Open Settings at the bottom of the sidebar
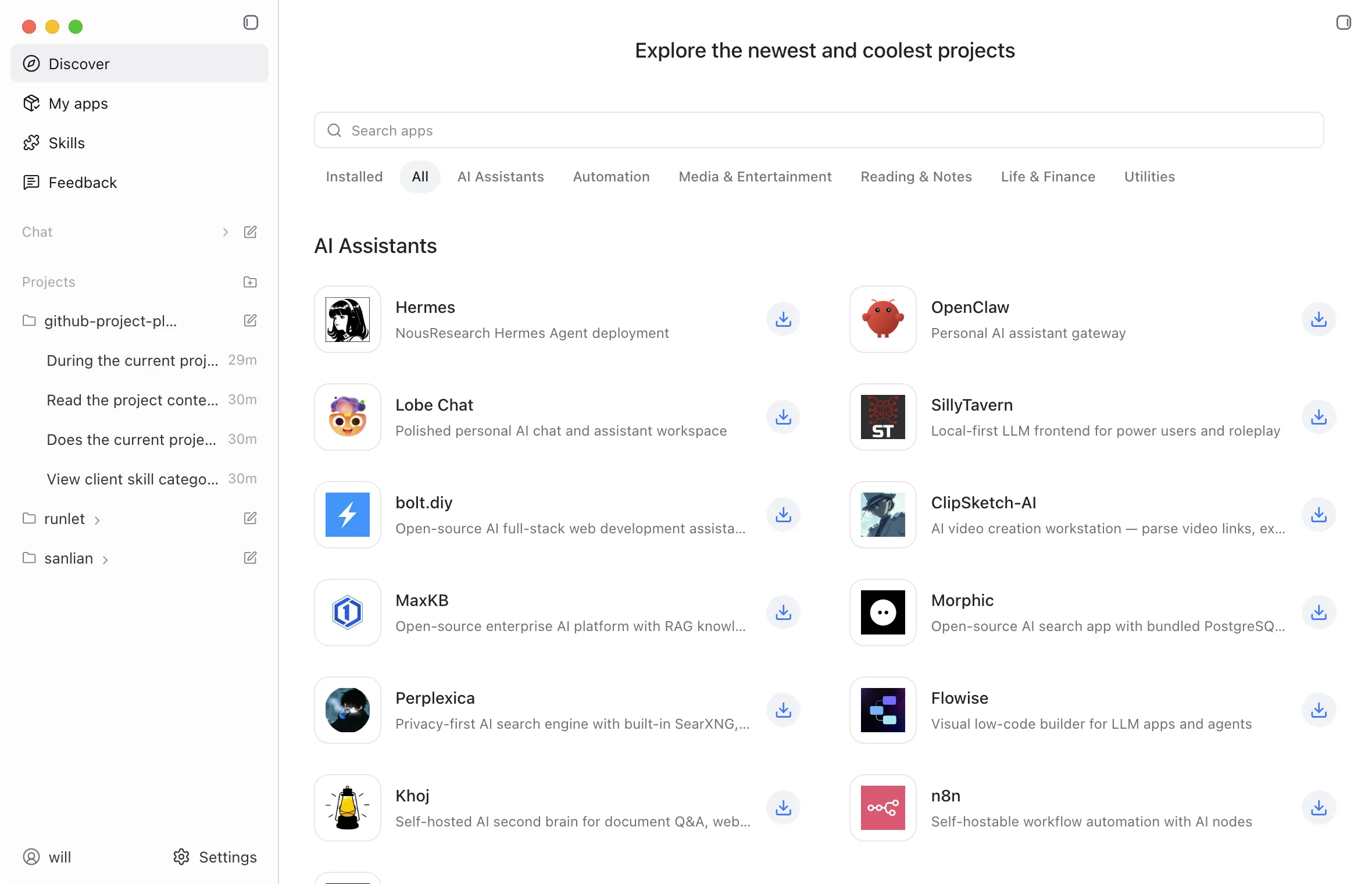The image size is (1372, 884). pos(215,857)
